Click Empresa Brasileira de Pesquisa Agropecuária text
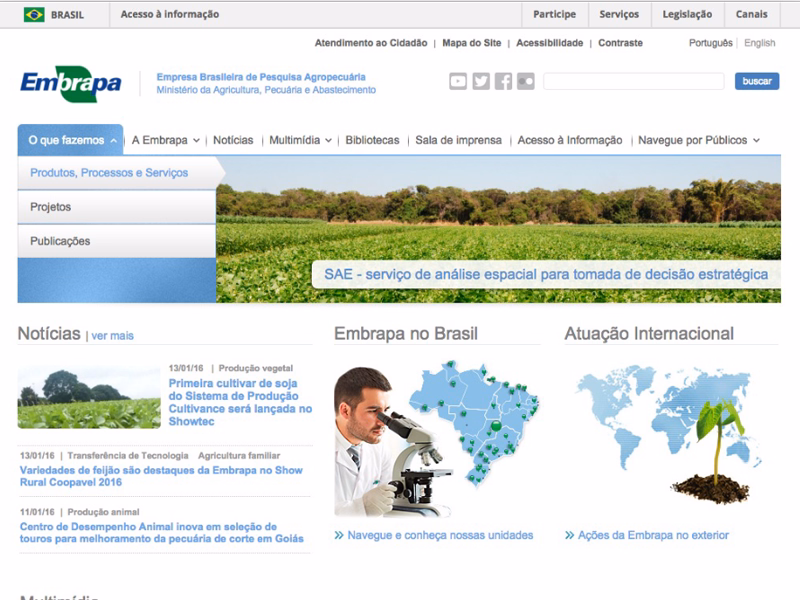800x600 pixels. click(261, 77)
